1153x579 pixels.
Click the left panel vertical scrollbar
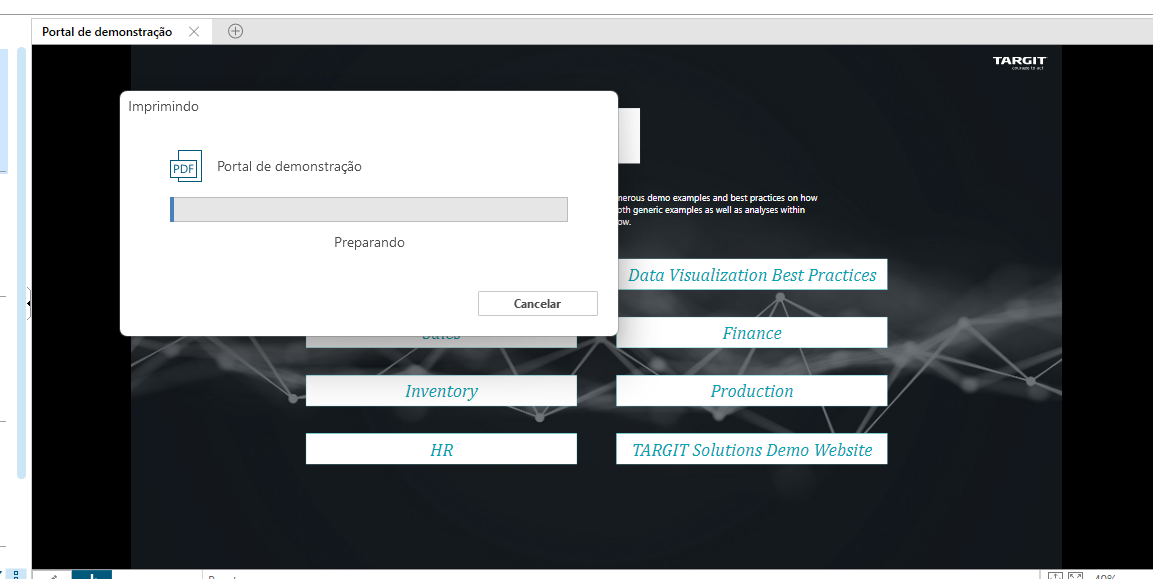coord(21,263)
